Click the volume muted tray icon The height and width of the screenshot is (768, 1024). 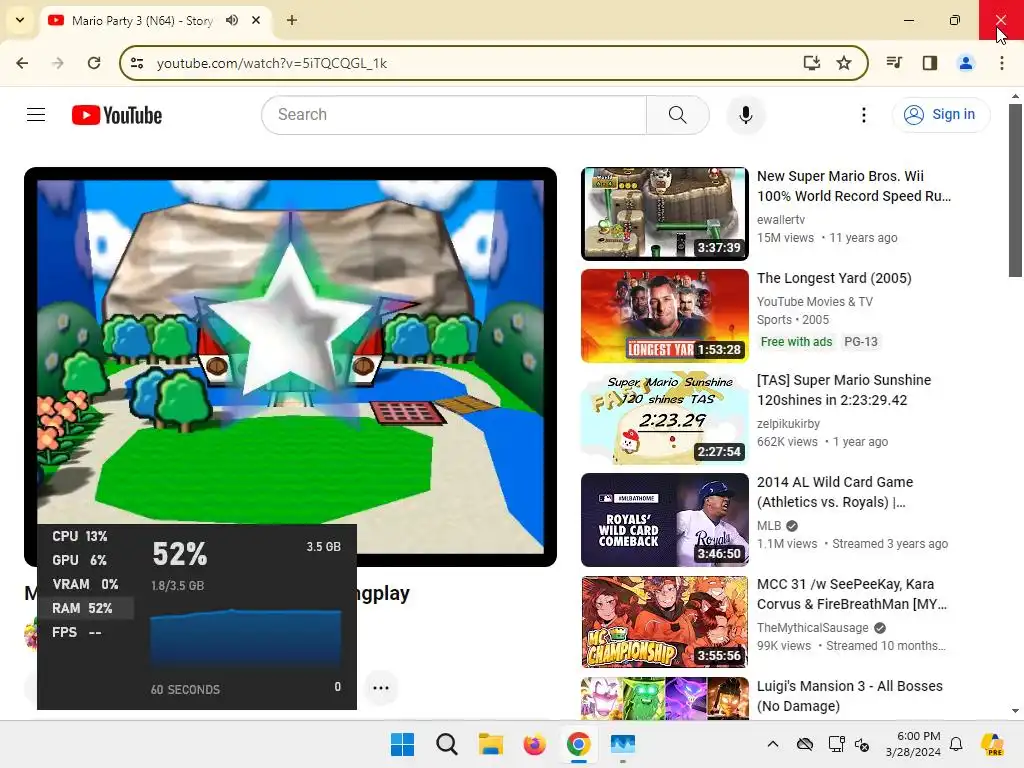tap(862, 744)
